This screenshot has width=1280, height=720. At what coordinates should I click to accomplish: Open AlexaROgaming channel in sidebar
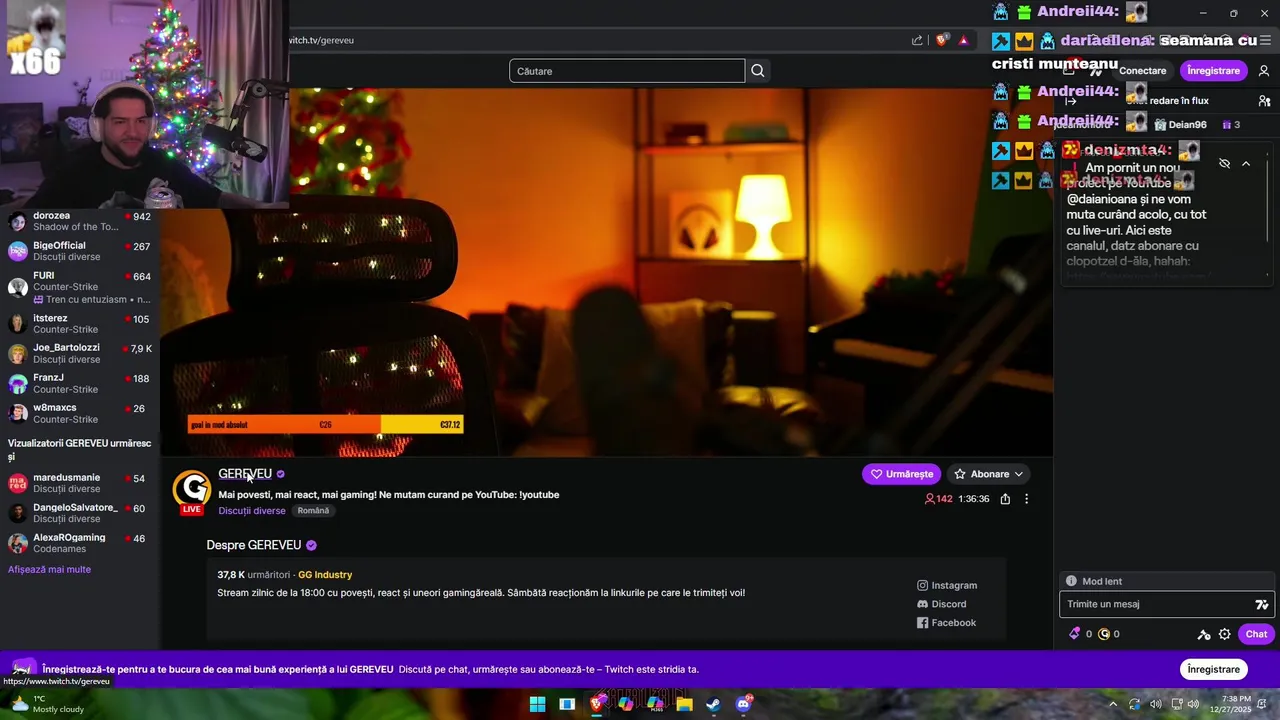80,543
